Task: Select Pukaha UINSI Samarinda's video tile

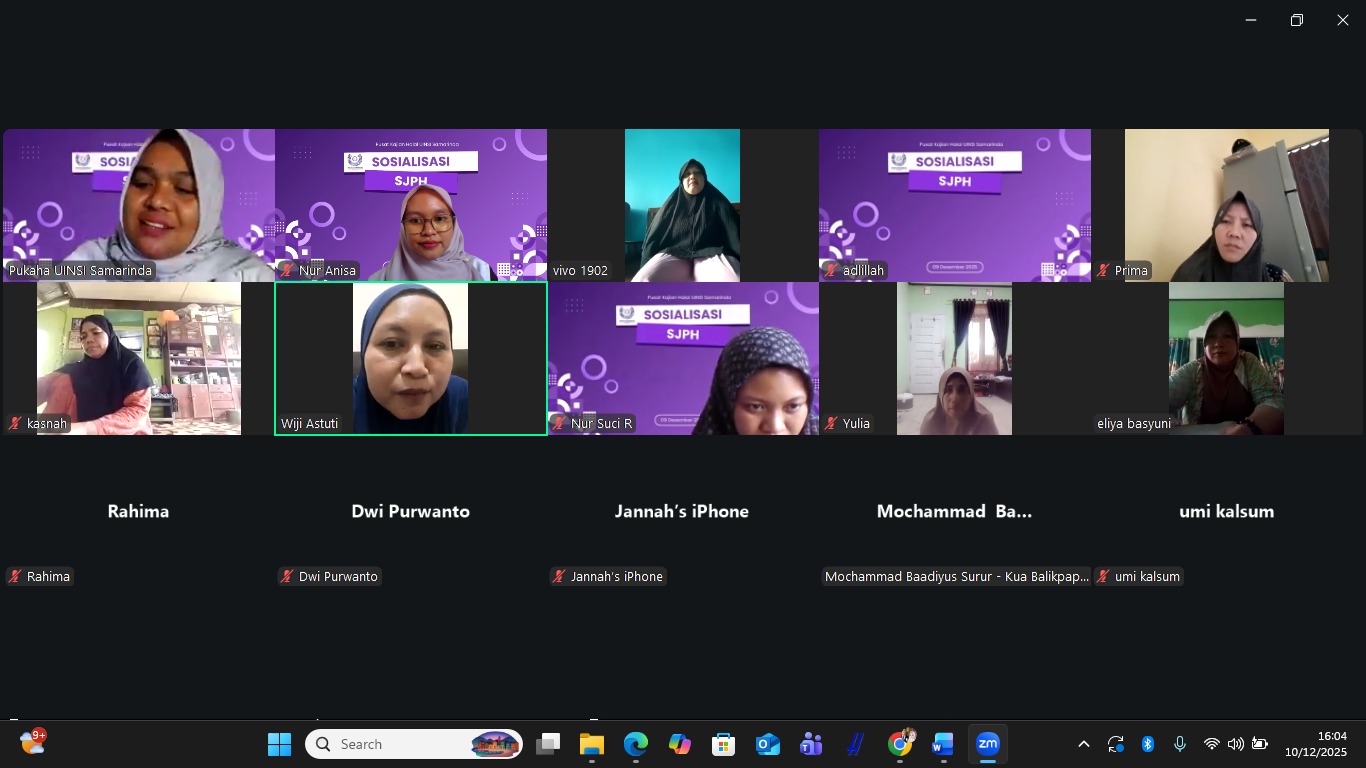Action: (139, 205)
